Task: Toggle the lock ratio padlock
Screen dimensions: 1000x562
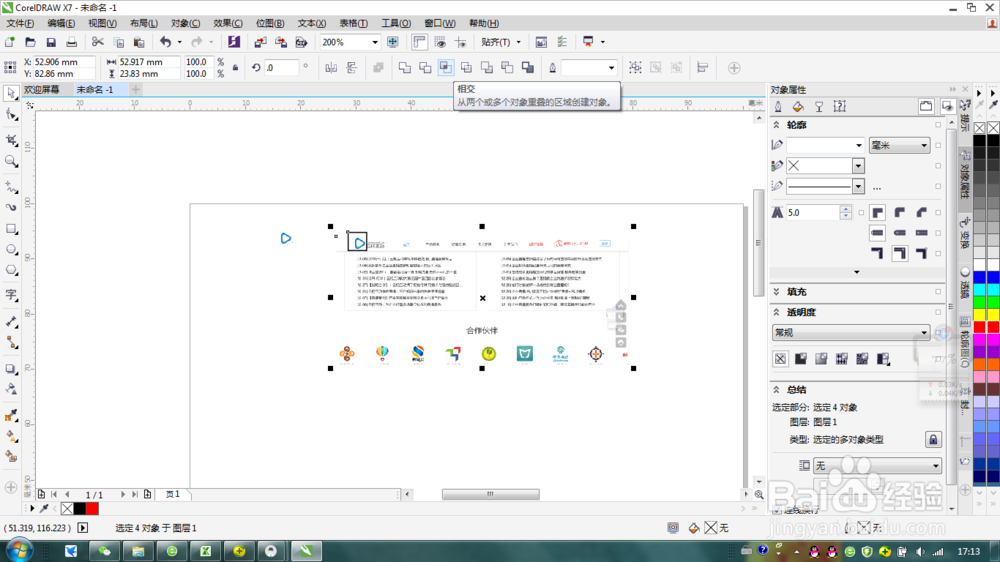Action: pyautogui.click(x=235, y=68)
